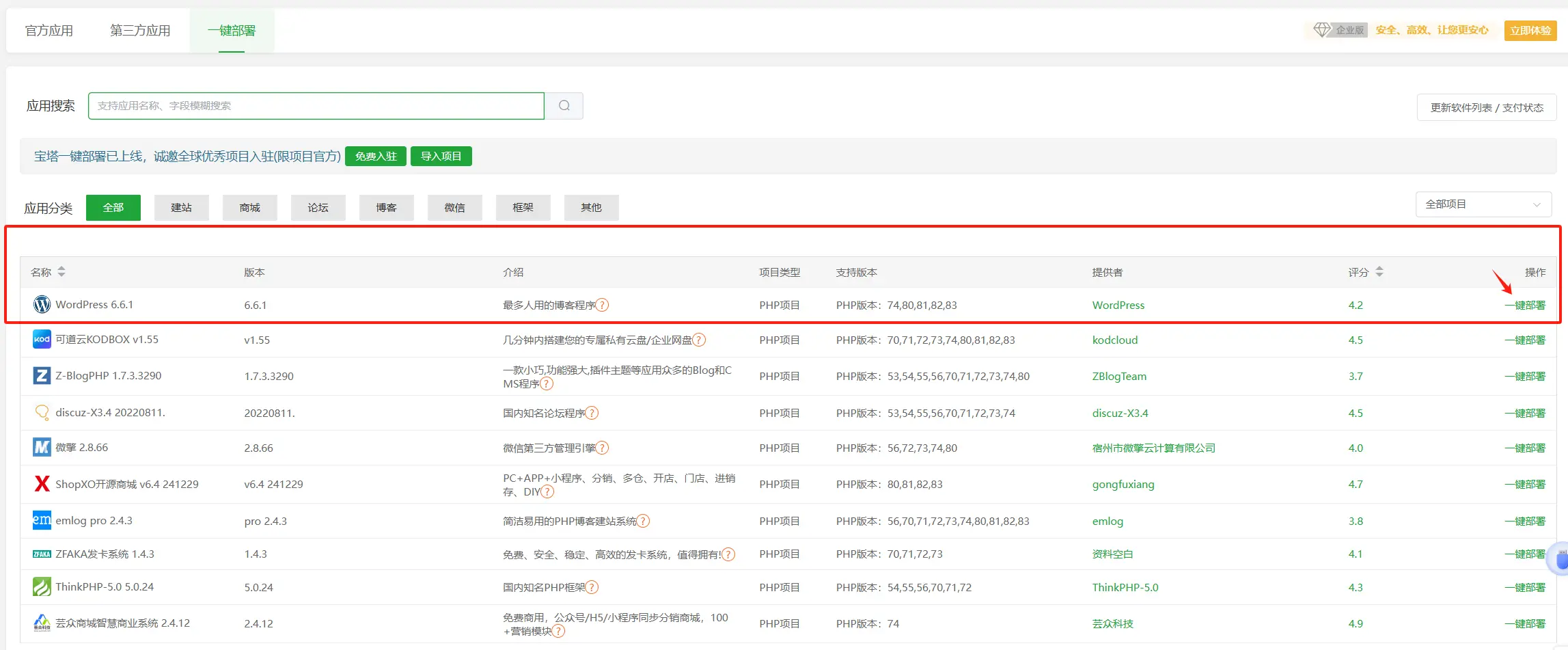Click the 企业版 diamond badge icon

pos(1322,30)
